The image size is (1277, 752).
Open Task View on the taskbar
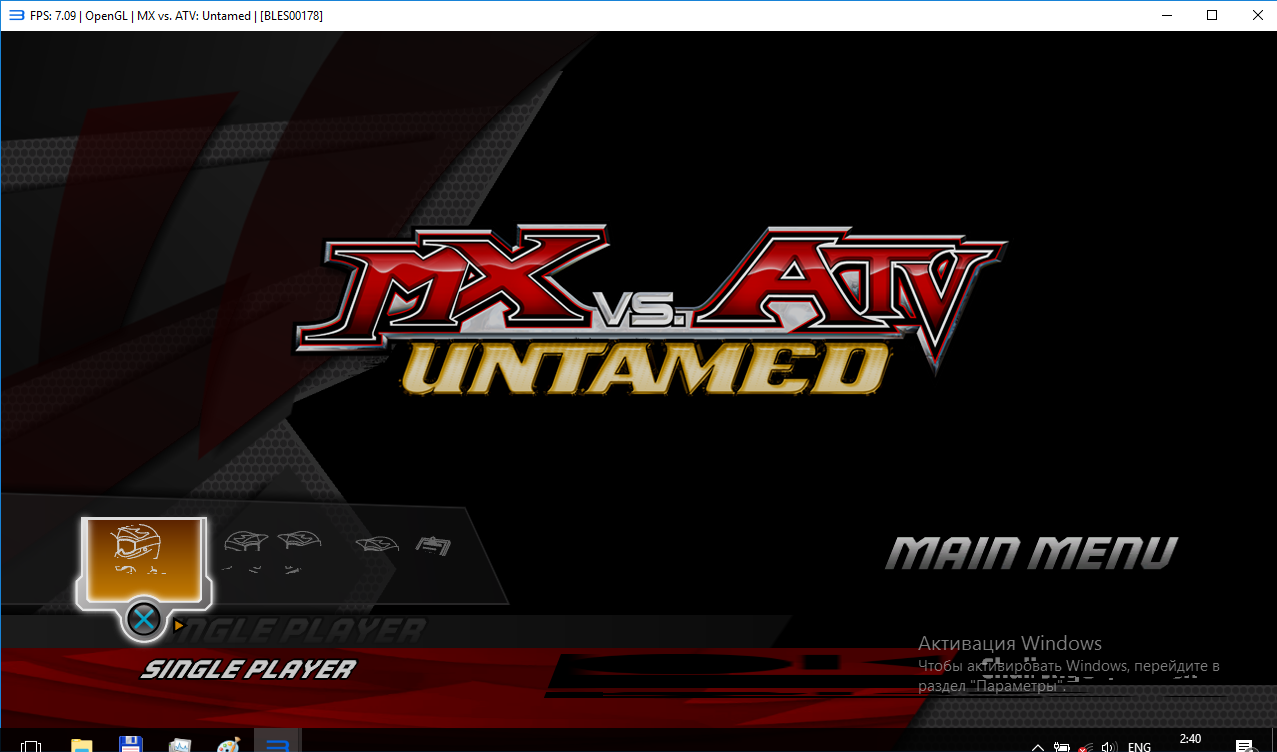[x=31, y=746]
